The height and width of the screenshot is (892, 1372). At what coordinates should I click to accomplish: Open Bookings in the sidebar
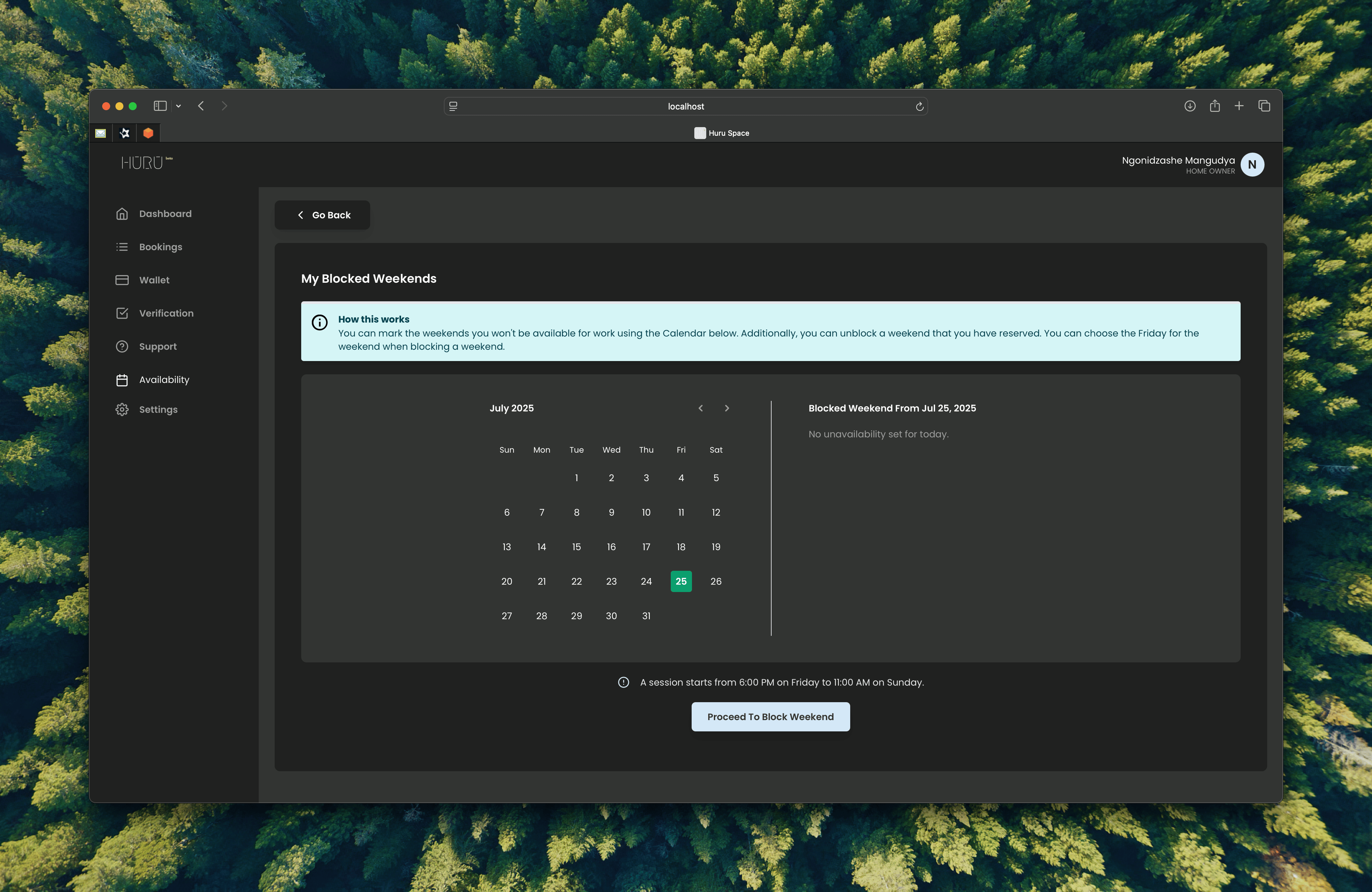(x=160, y=247)
